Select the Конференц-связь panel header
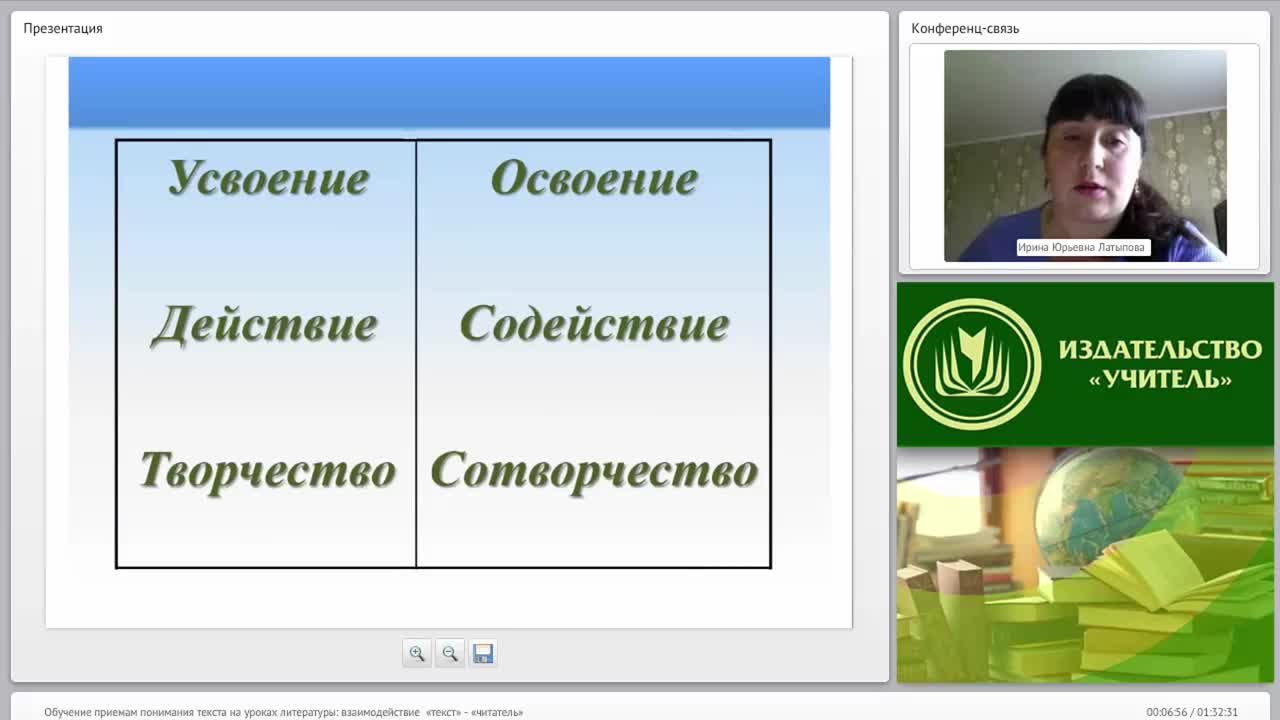This screenshot has width=1280, height=720. coord(965,28)
